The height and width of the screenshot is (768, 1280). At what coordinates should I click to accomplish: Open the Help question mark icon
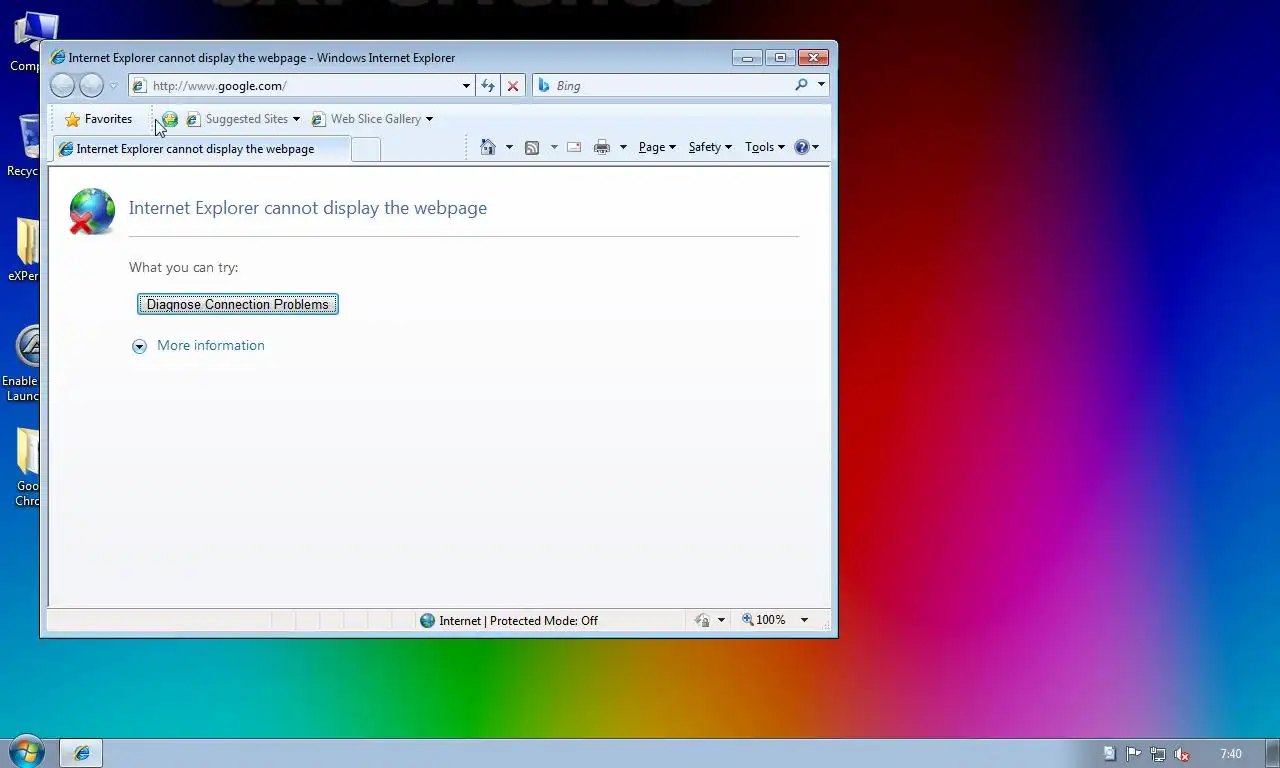click(801, 147)
